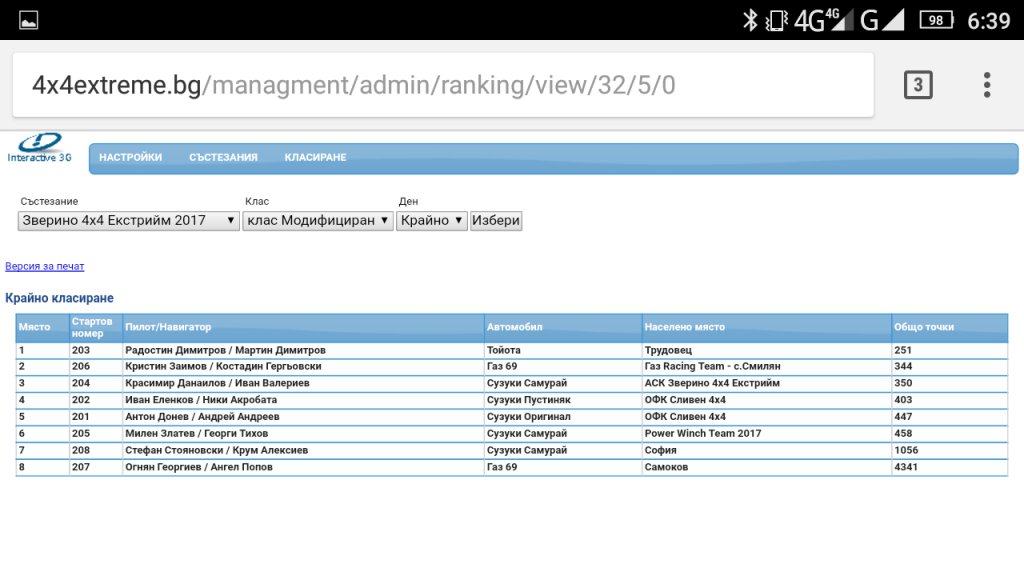Select the row for Радостин Димитров
The width and height of the screenshot is (1024, 576).
click(x=225, y=351)
